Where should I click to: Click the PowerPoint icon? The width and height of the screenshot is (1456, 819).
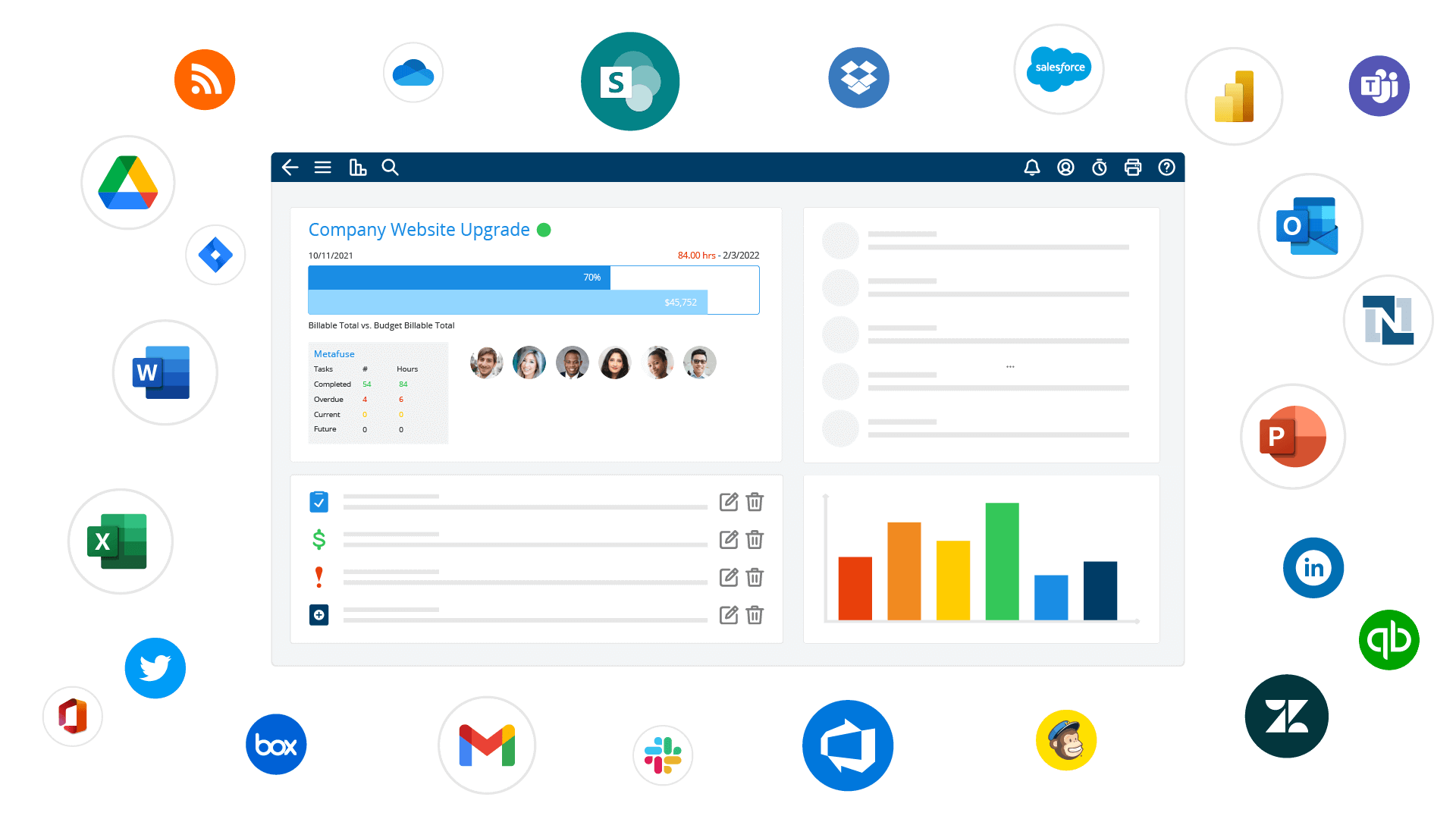pyautogui.click(x=1293, y=437)
